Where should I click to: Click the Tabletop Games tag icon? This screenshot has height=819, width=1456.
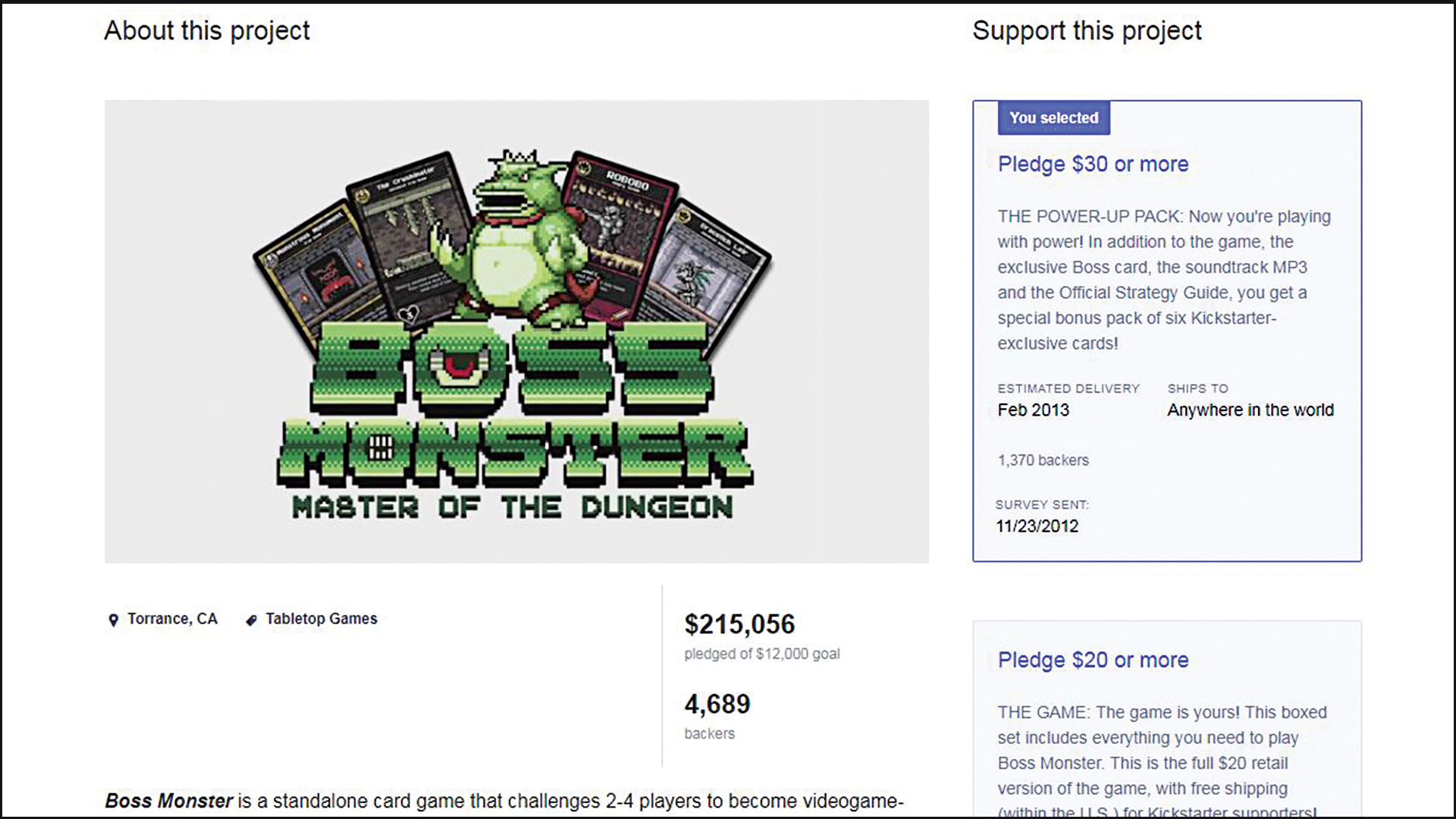[252, 620]
